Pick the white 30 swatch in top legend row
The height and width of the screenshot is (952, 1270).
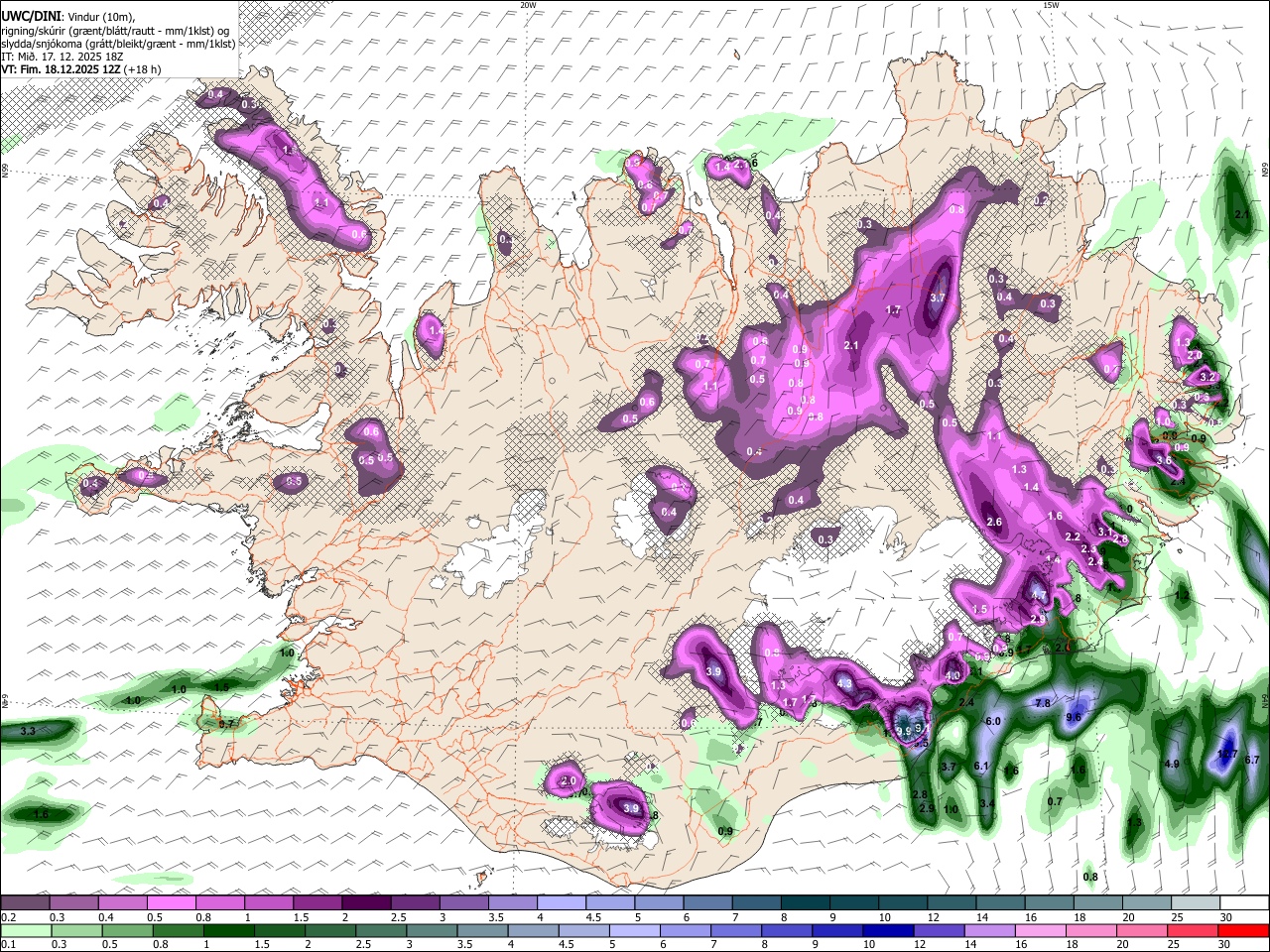click(1243, 903)
